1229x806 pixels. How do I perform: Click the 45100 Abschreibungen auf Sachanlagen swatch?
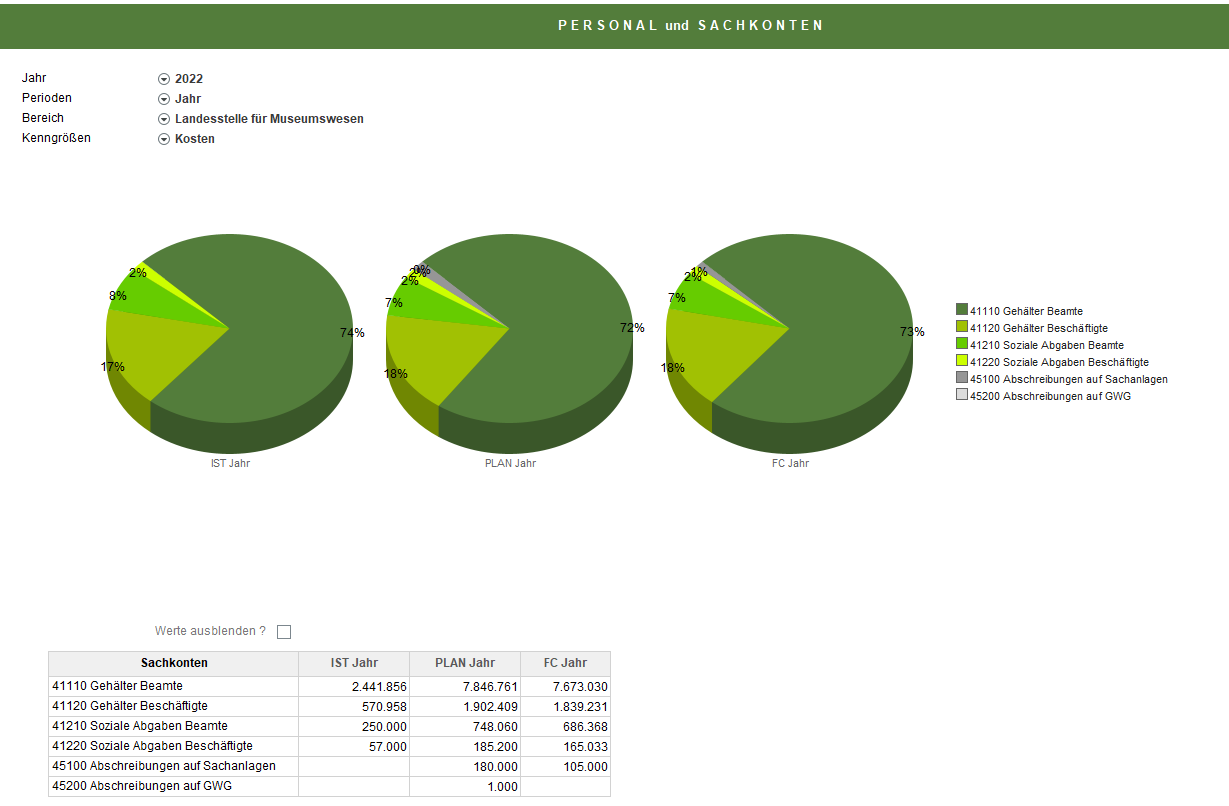(962, 379)
